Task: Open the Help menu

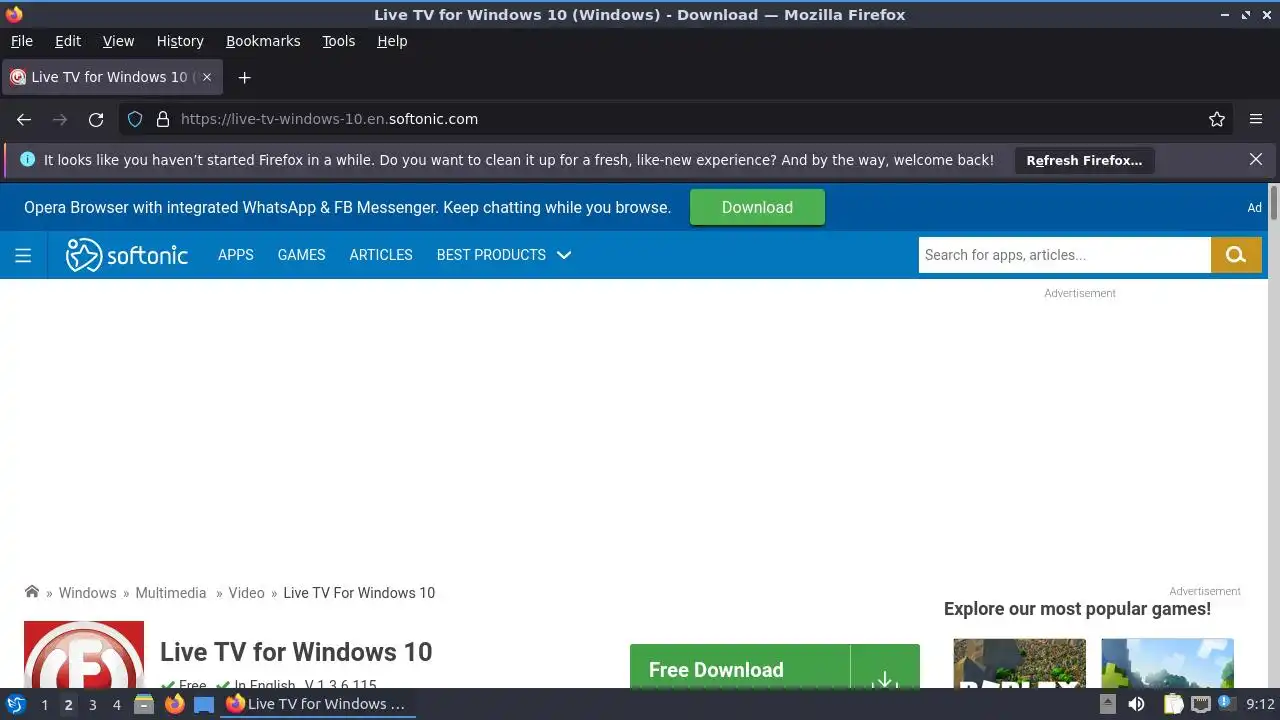Action: tap(392, 41)
